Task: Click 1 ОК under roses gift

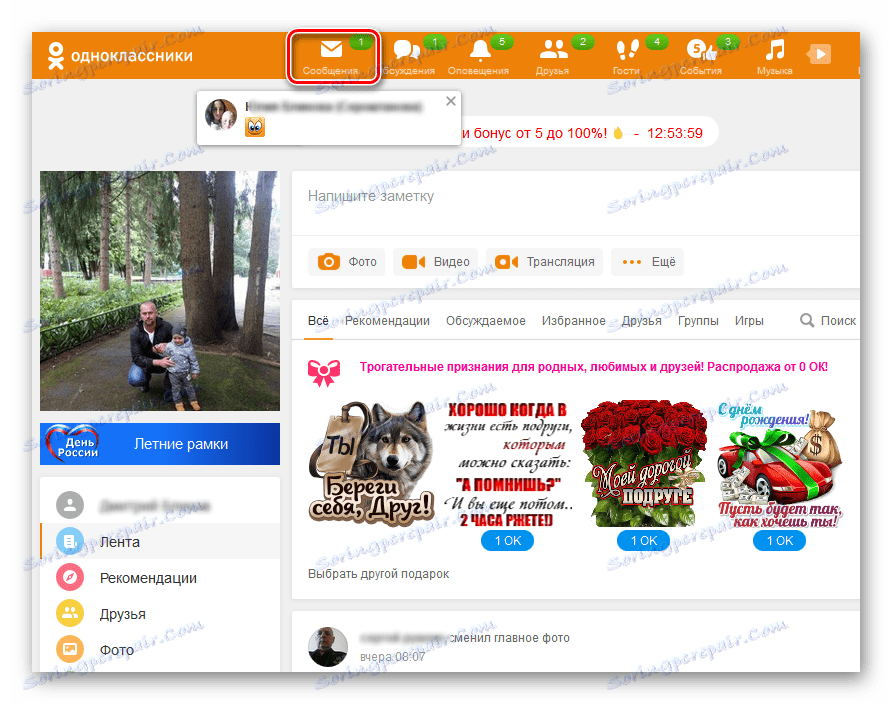Action: (x=643, y=541)
